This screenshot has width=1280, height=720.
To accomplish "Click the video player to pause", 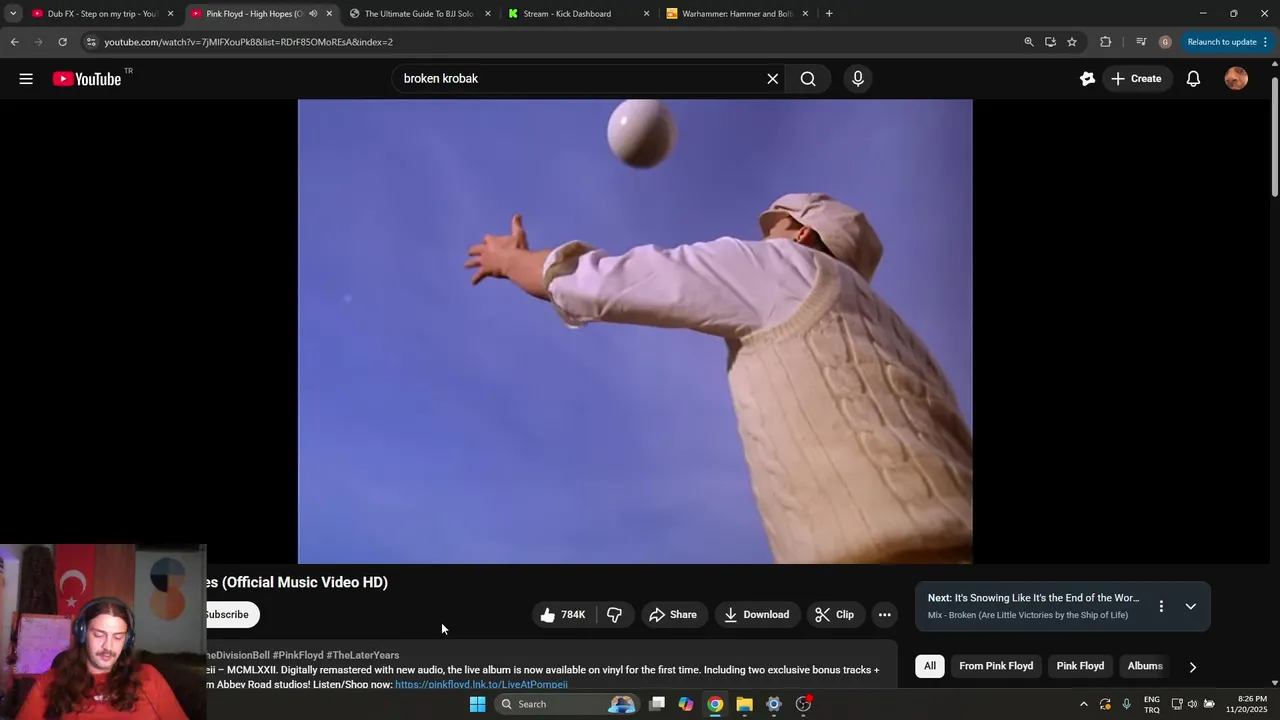I will 635,331.
